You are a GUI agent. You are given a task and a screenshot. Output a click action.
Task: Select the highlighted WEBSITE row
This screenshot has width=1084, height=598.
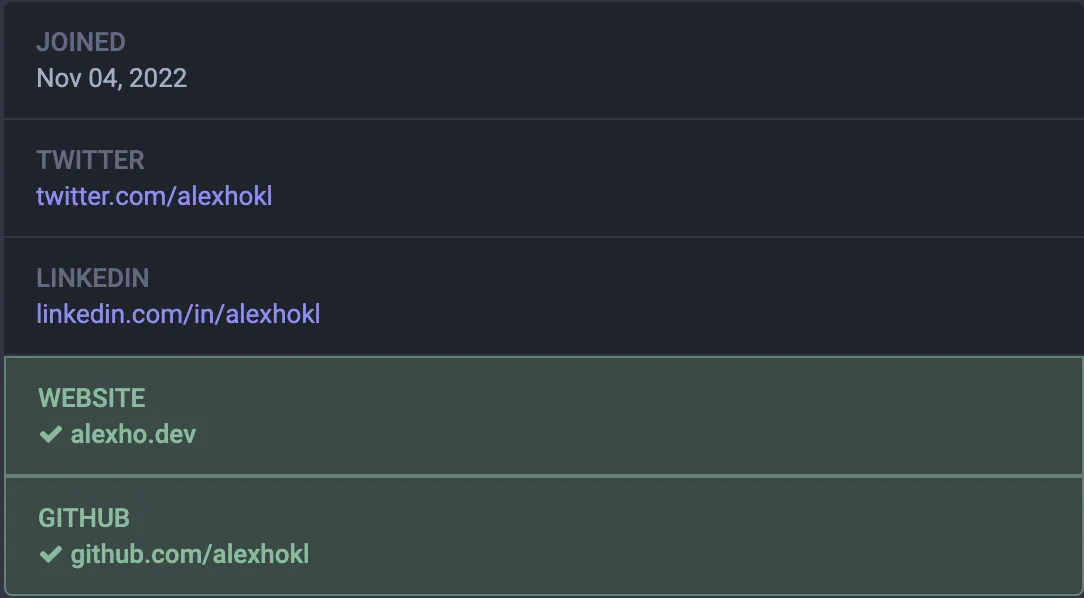pos(542,415)
